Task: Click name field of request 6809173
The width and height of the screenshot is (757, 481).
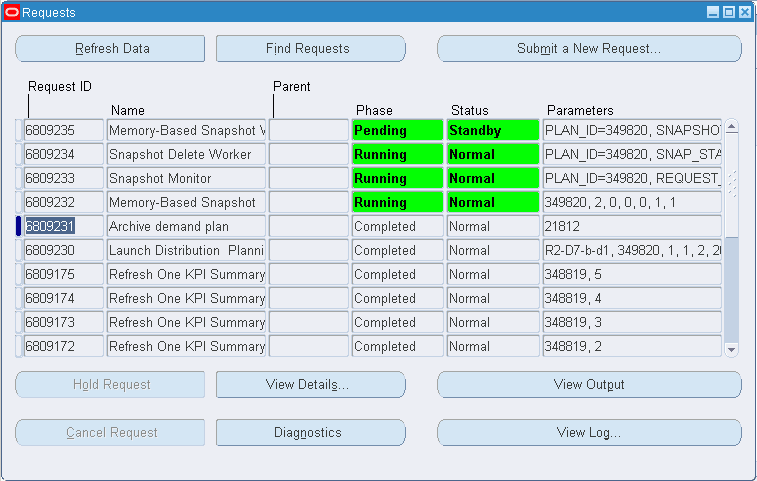Action: coord(186,322)
